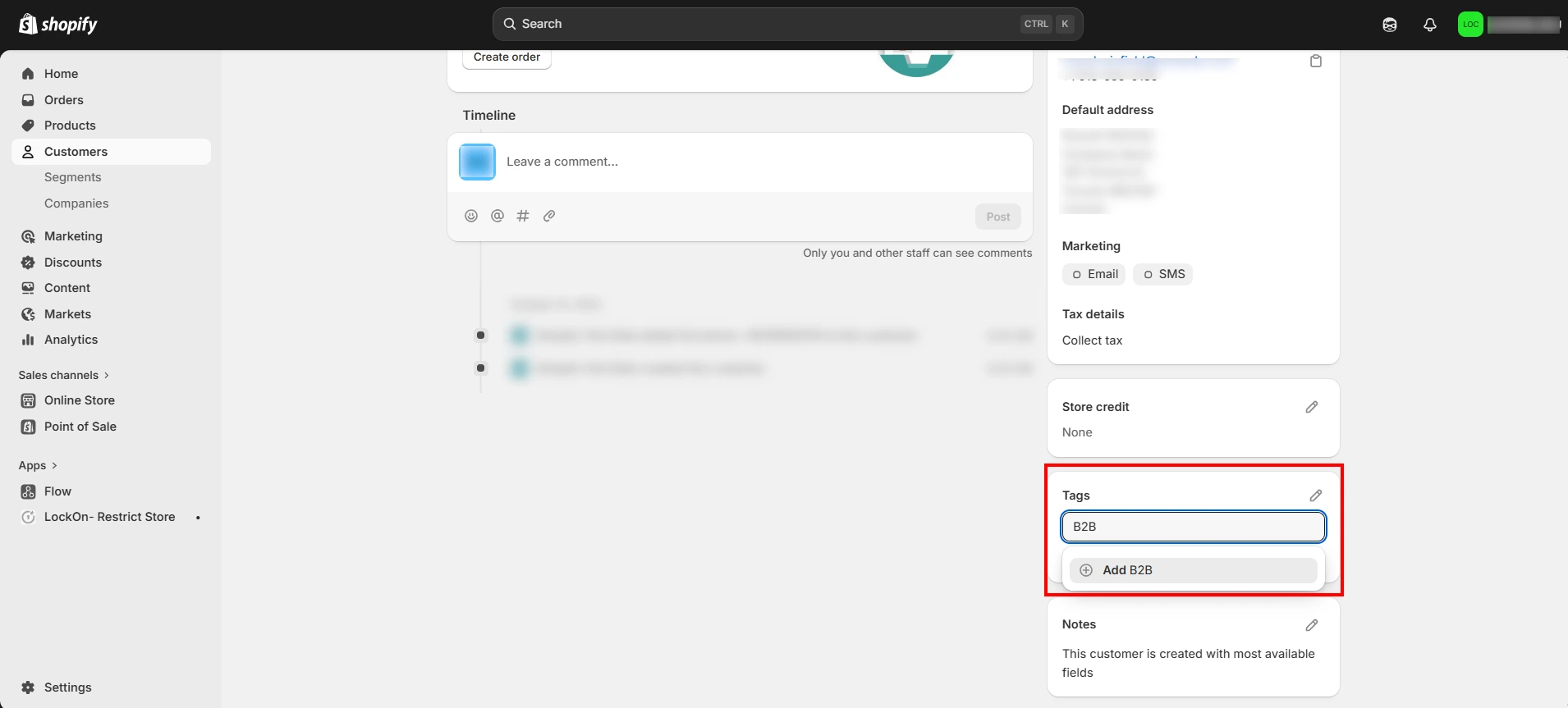The height and width of the screenshot is (708, 1568).
Task: Click the SMS marketing badge
Action: coord(1162,274)
